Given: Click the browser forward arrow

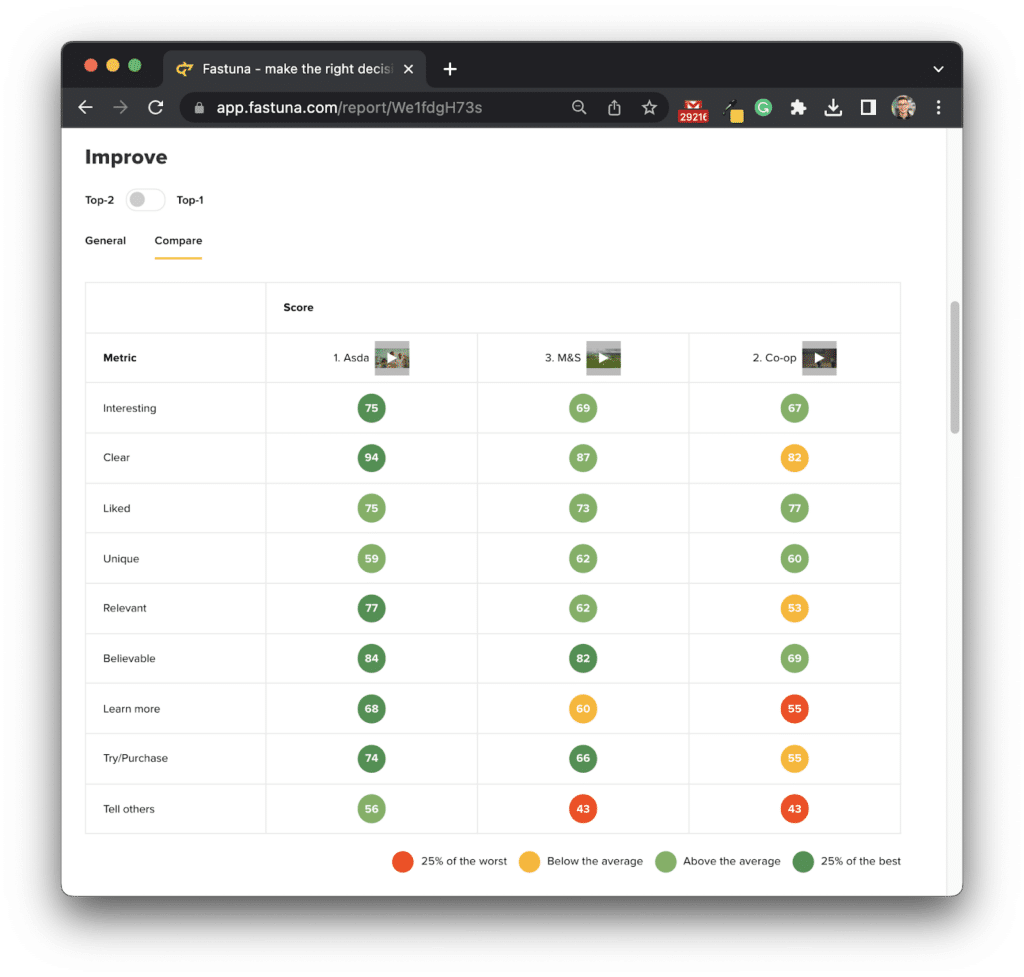Looking at the screenshot, I should pos(120,107).
